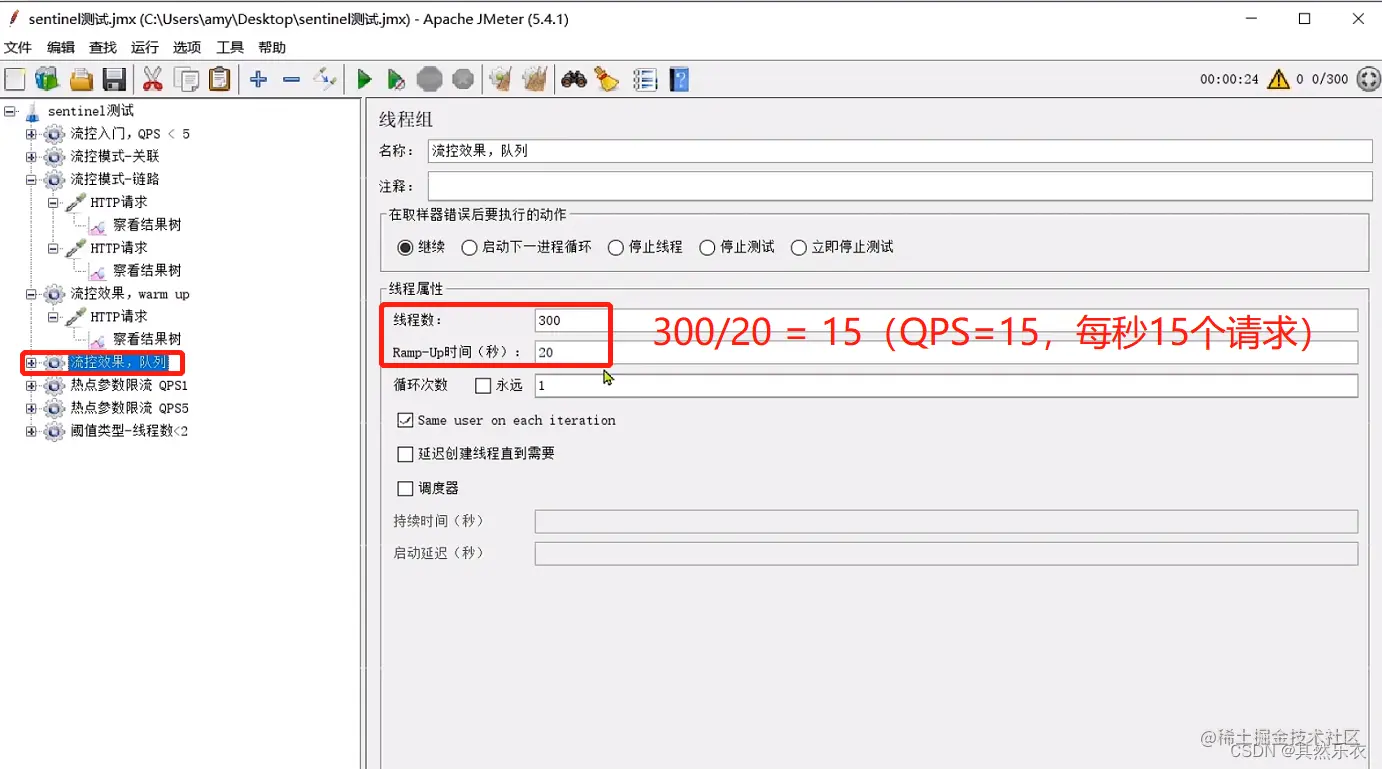Expand the 阈值类型-线程数<2 node
This screenshot has height=769, width=1382.
click(31, 431)
